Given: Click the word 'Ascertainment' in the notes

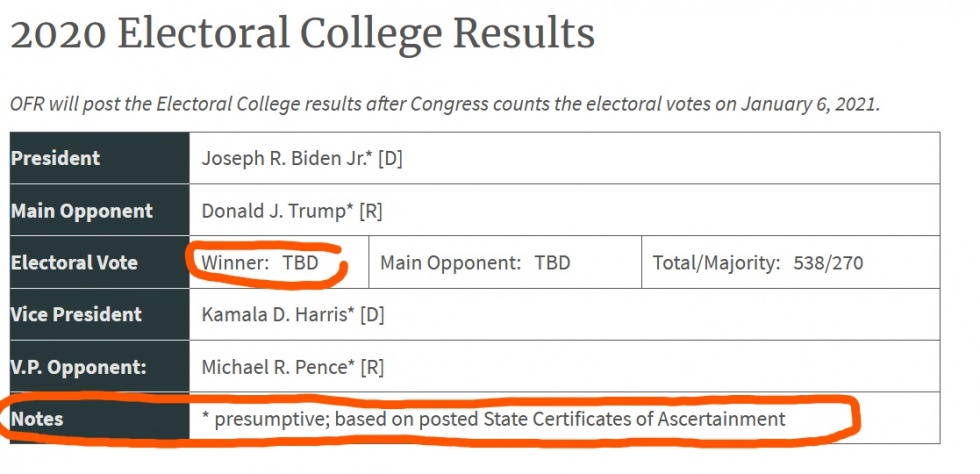Looking at the screenshot, I should click(721, 418).
